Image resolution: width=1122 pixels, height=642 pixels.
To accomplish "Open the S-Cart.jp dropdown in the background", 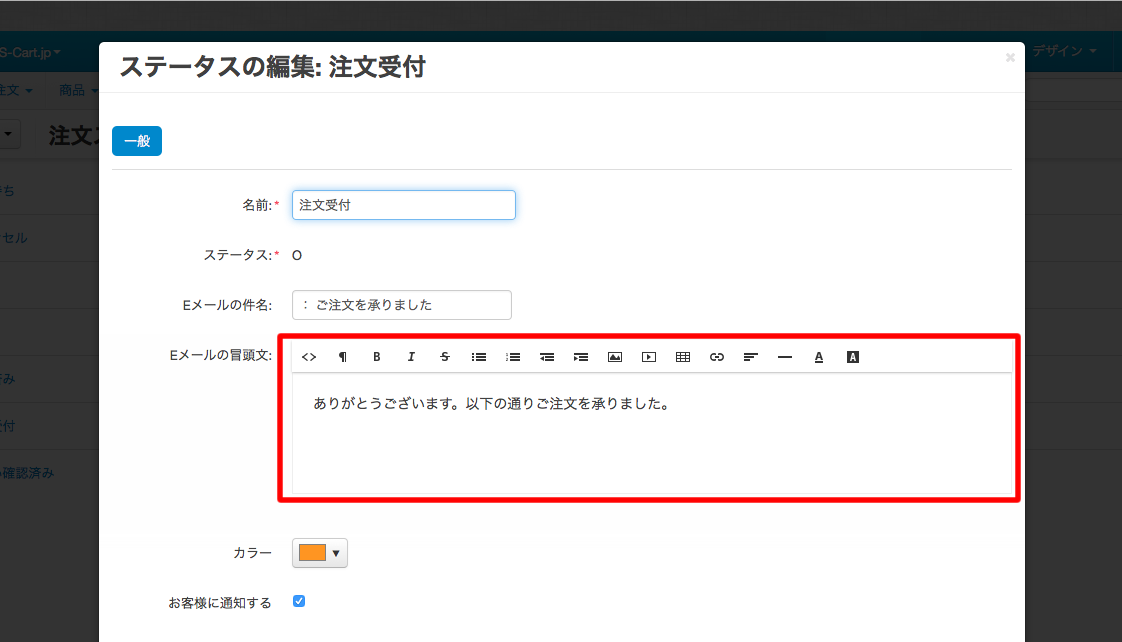I will click(x=30, y=52).
